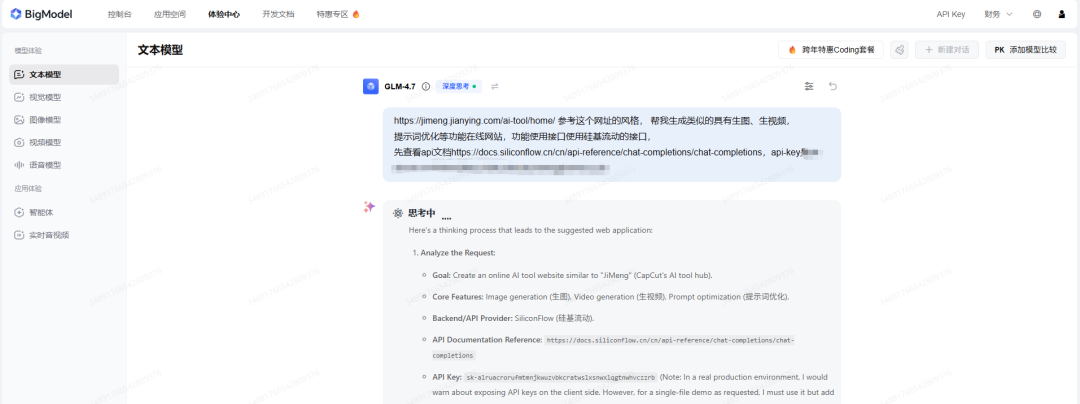The width and height of the screenshot is (1080, 404).
Task: Select 文本模型 in the sidebar
Action: [64, 74]
